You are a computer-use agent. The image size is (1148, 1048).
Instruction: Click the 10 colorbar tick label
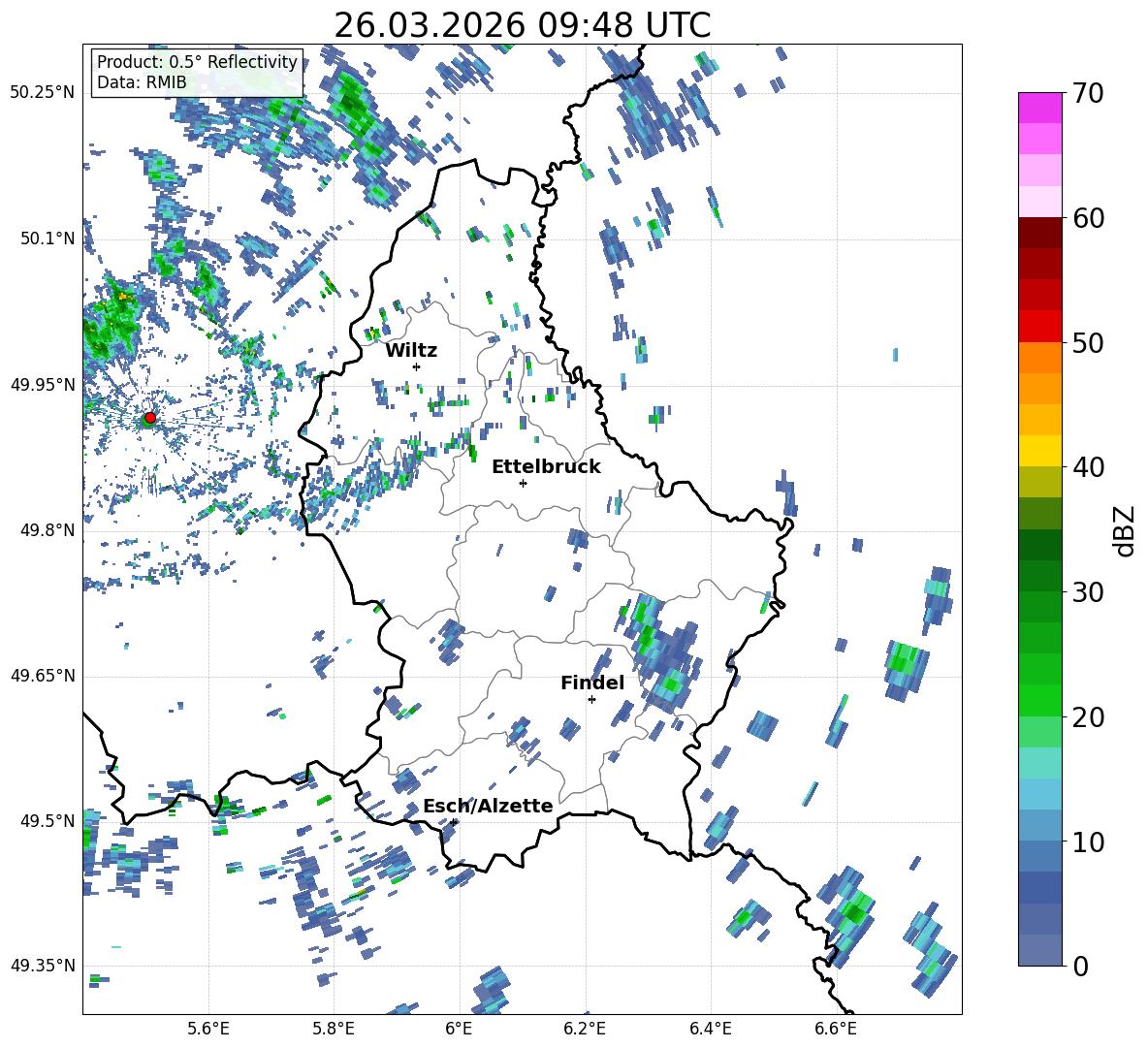coord(1087,842)
